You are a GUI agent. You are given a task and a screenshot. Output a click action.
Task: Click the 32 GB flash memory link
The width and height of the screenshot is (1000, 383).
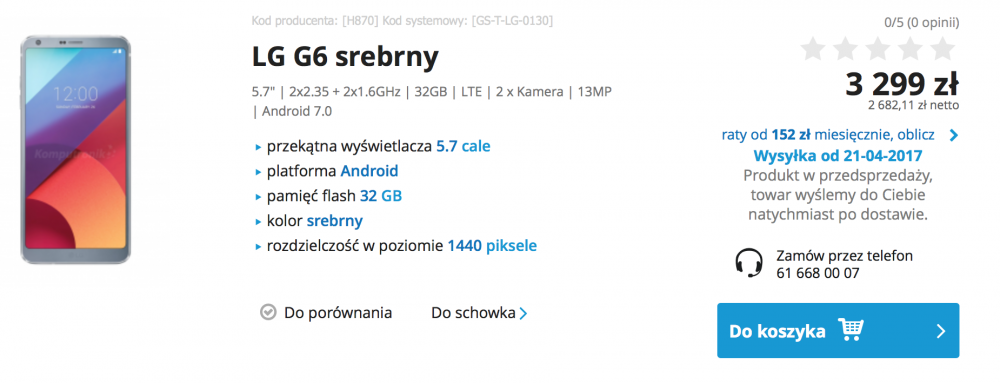point(381,196)
